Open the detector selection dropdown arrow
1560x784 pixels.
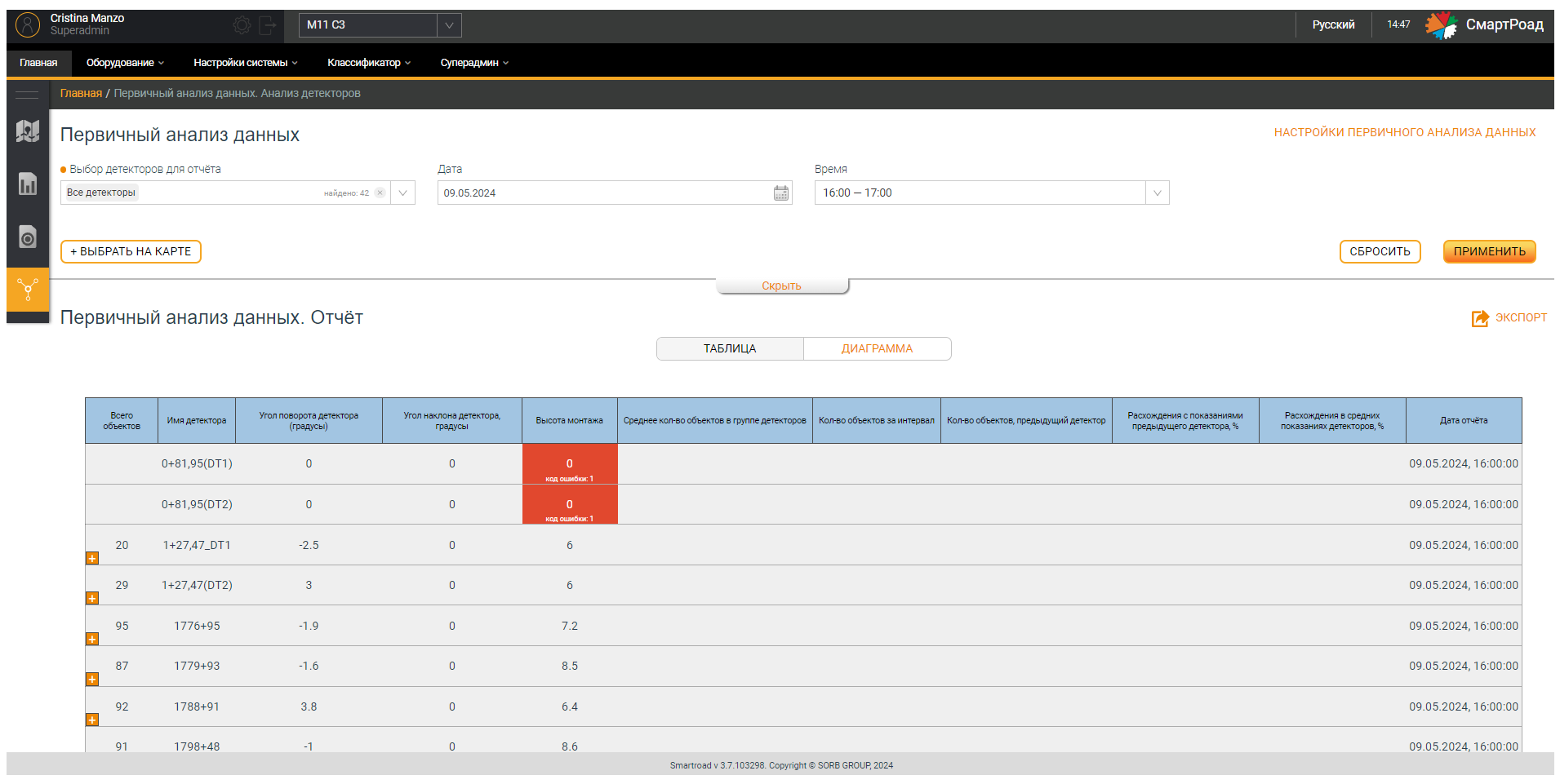(402, 193)
